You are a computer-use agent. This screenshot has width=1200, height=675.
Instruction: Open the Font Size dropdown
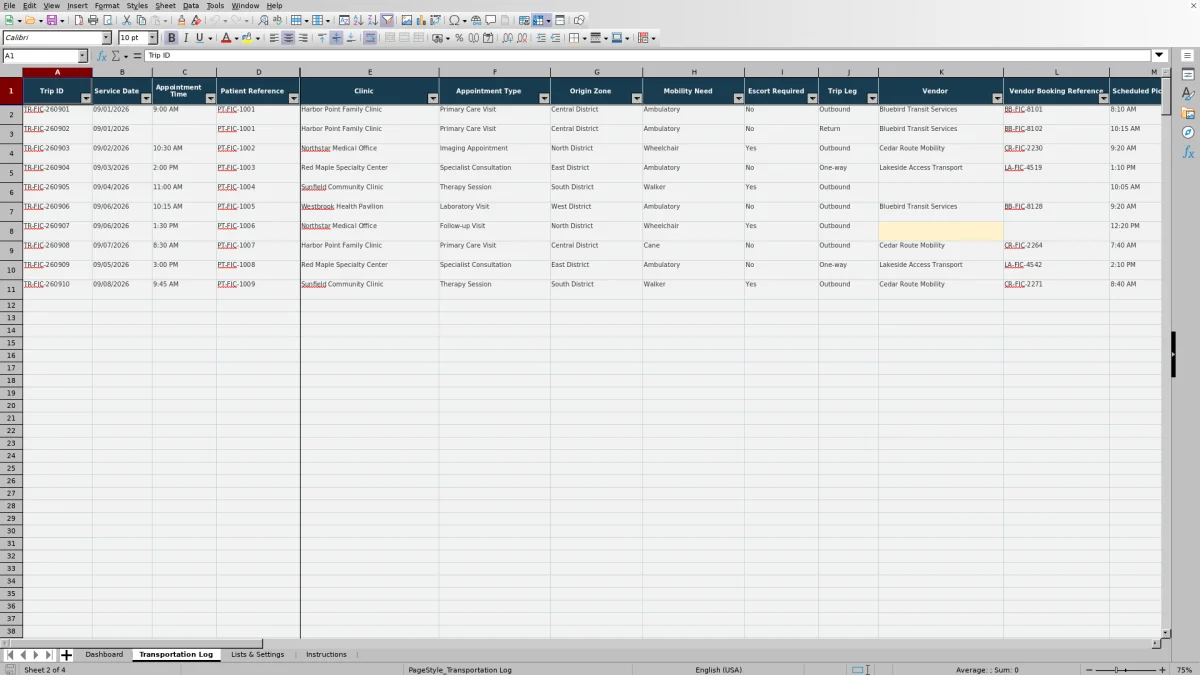(x=152, y=38)
